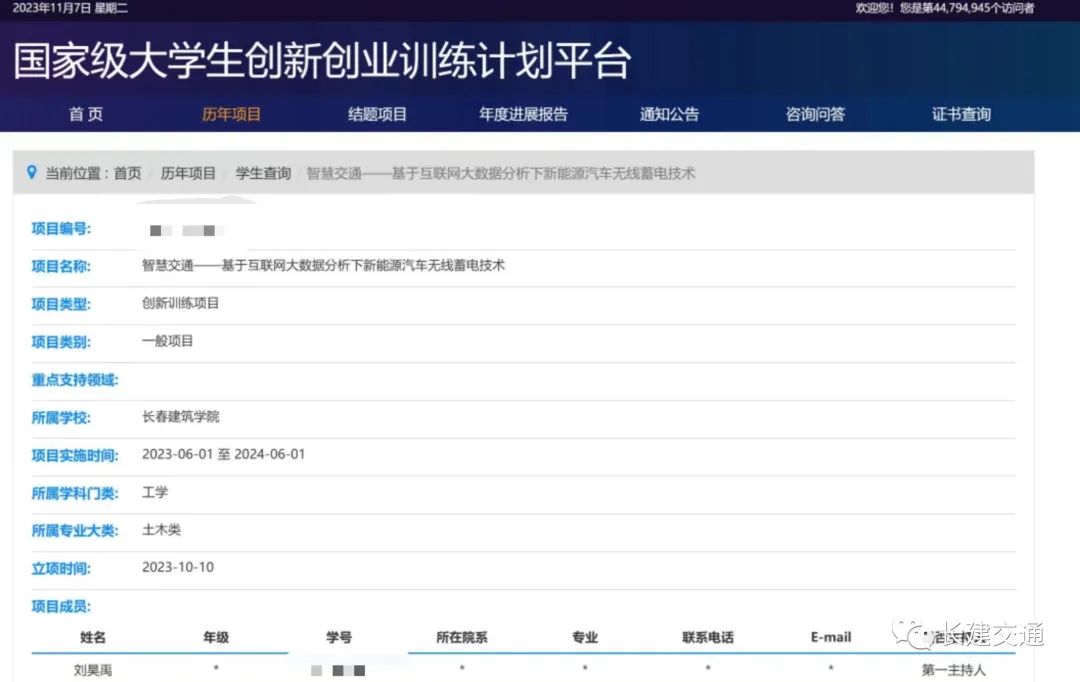Open 证书查询 in the navigation bar
Screen dimensions: 1080x682
[x=961, y=114]
